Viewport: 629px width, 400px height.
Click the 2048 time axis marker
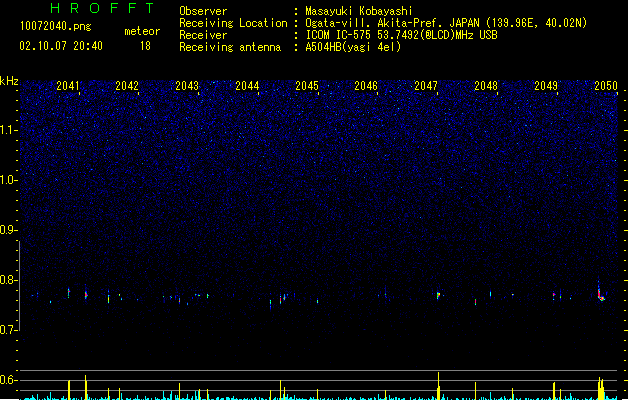(486, 86)
